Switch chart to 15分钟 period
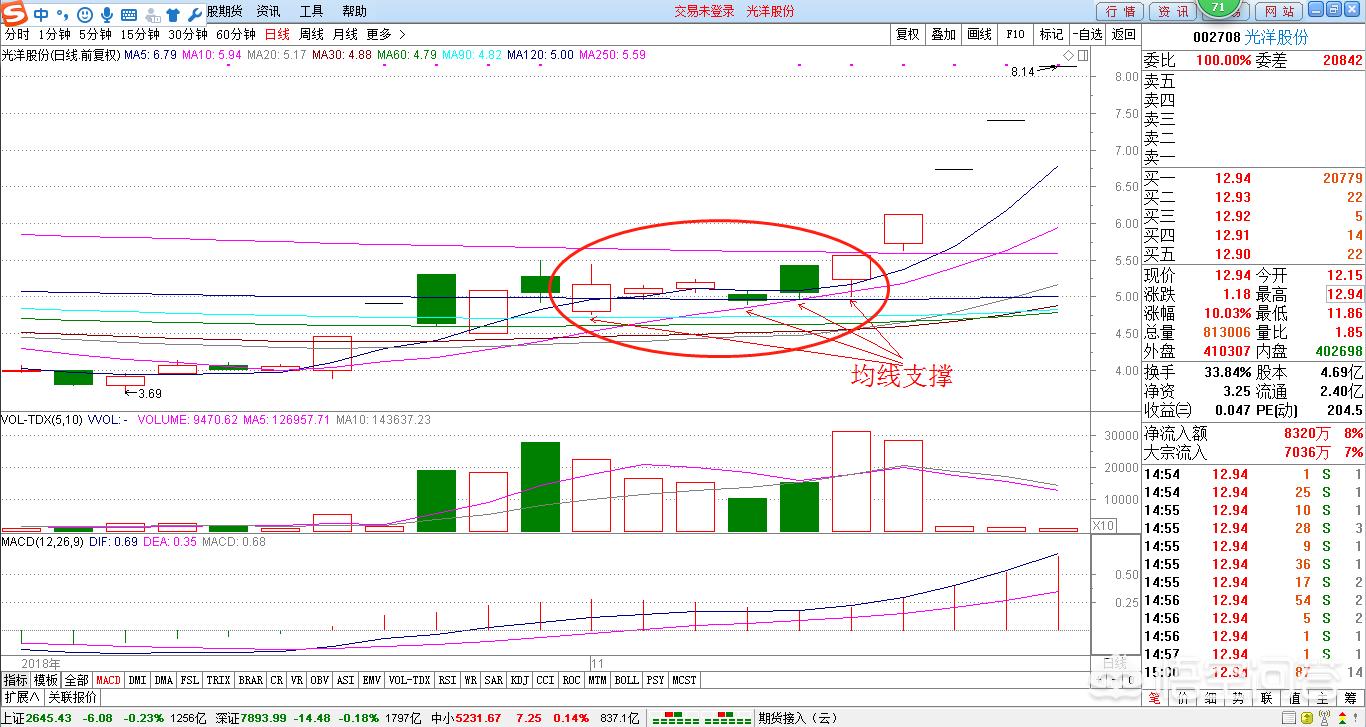This screenshot has height=727, width=1366. pos(140,34)
